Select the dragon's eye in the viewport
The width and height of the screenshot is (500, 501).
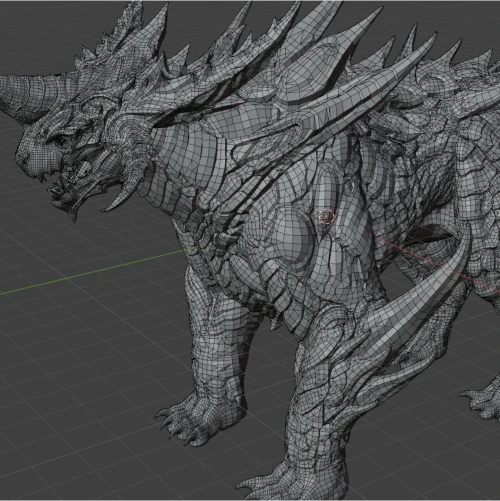tap(62, 142)
